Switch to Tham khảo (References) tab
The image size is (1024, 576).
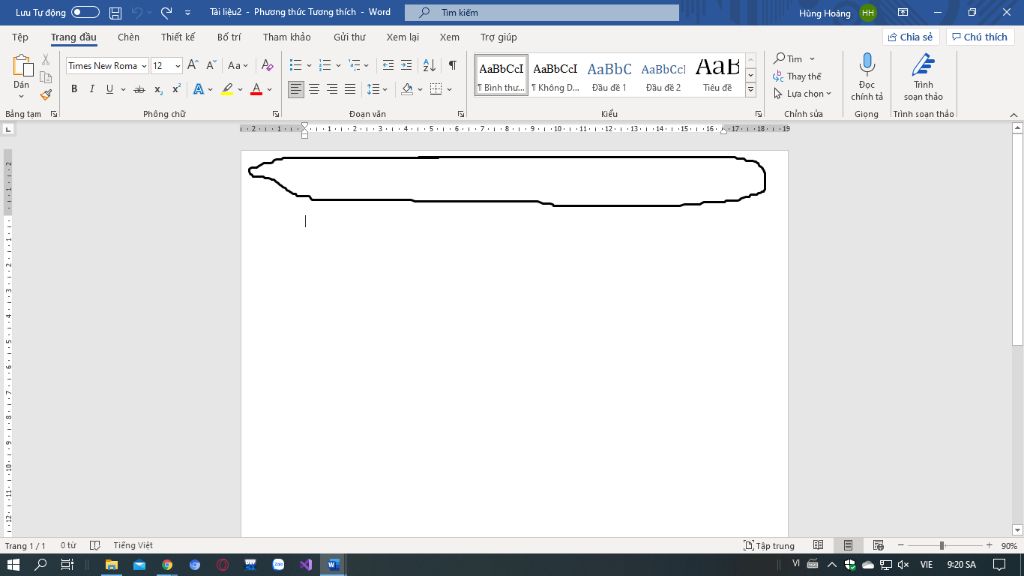[287, 37]
